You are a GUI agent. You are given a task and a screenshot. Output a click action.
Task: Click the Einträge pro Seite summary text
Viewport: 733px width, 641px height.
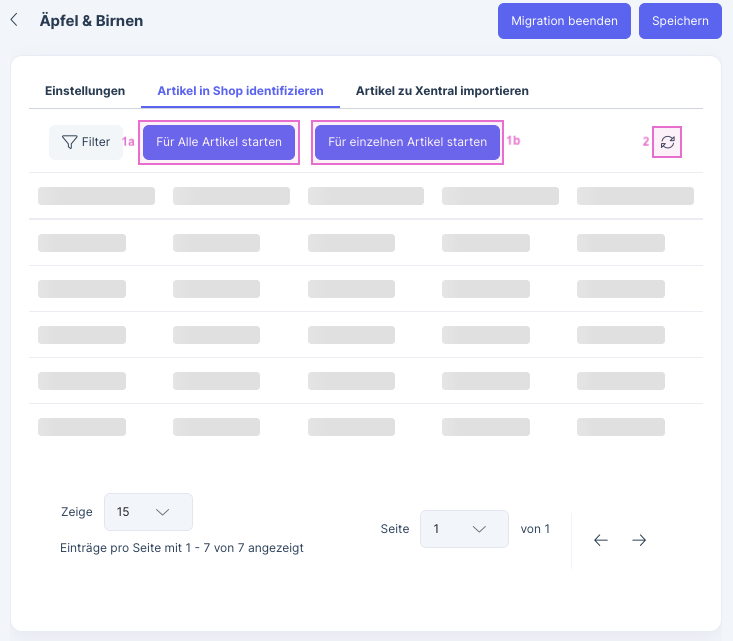[182, 548]
